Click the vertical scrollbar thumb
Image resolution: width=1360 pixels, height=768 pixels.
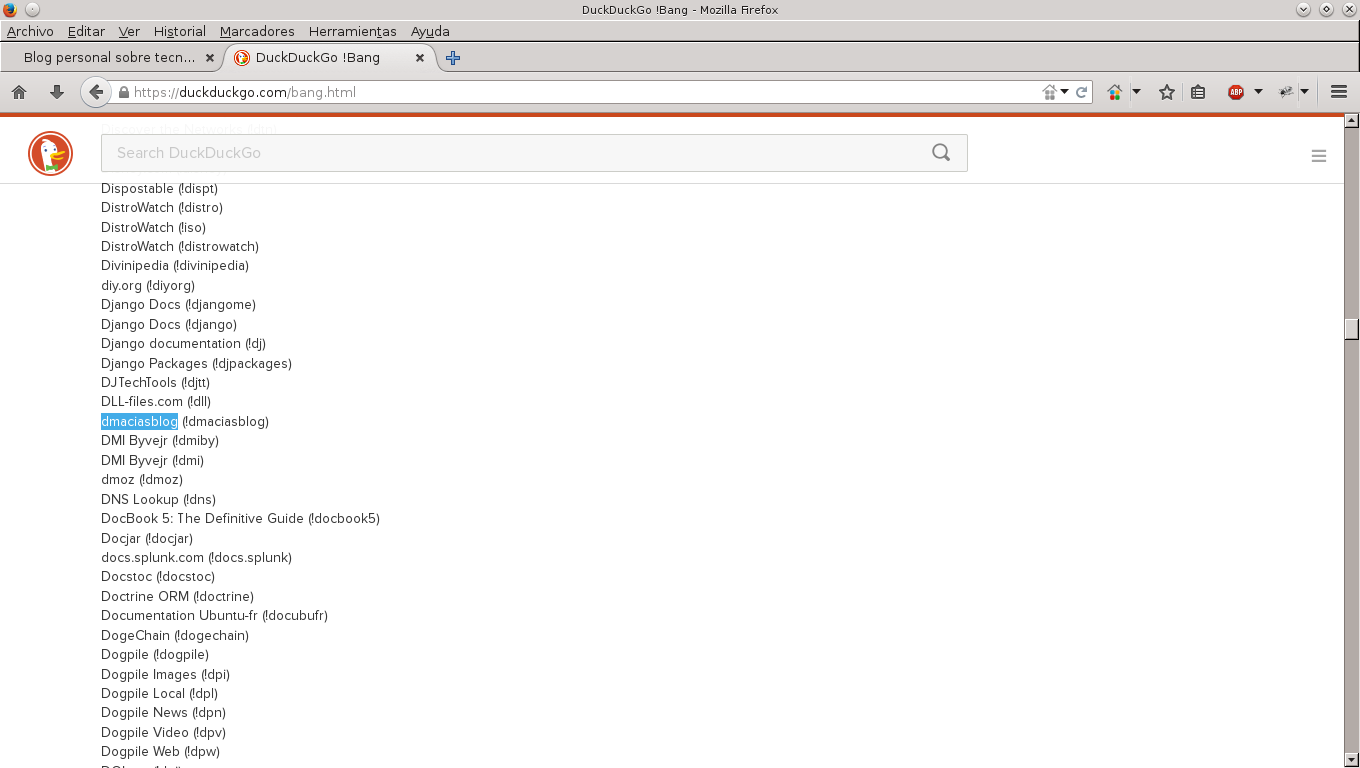1352,329
